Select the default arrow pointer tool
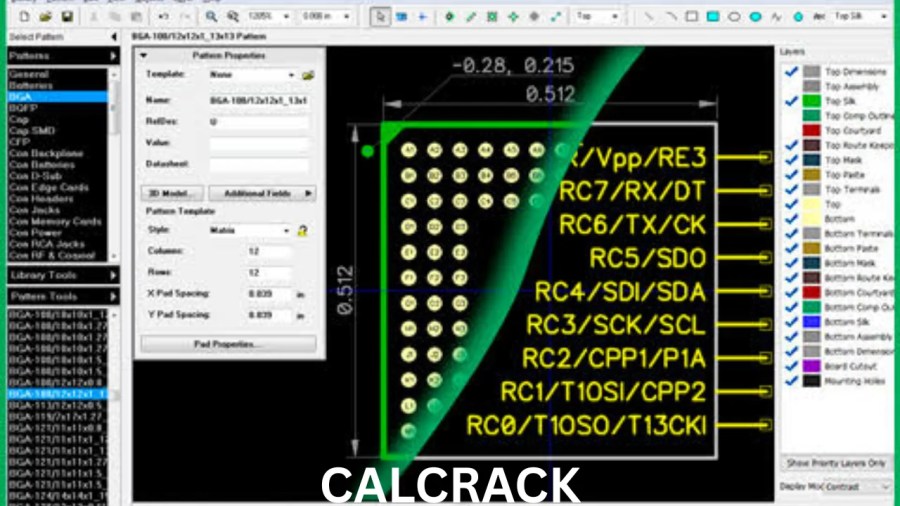This screenshot has height=506, width=900. point(379,17)
